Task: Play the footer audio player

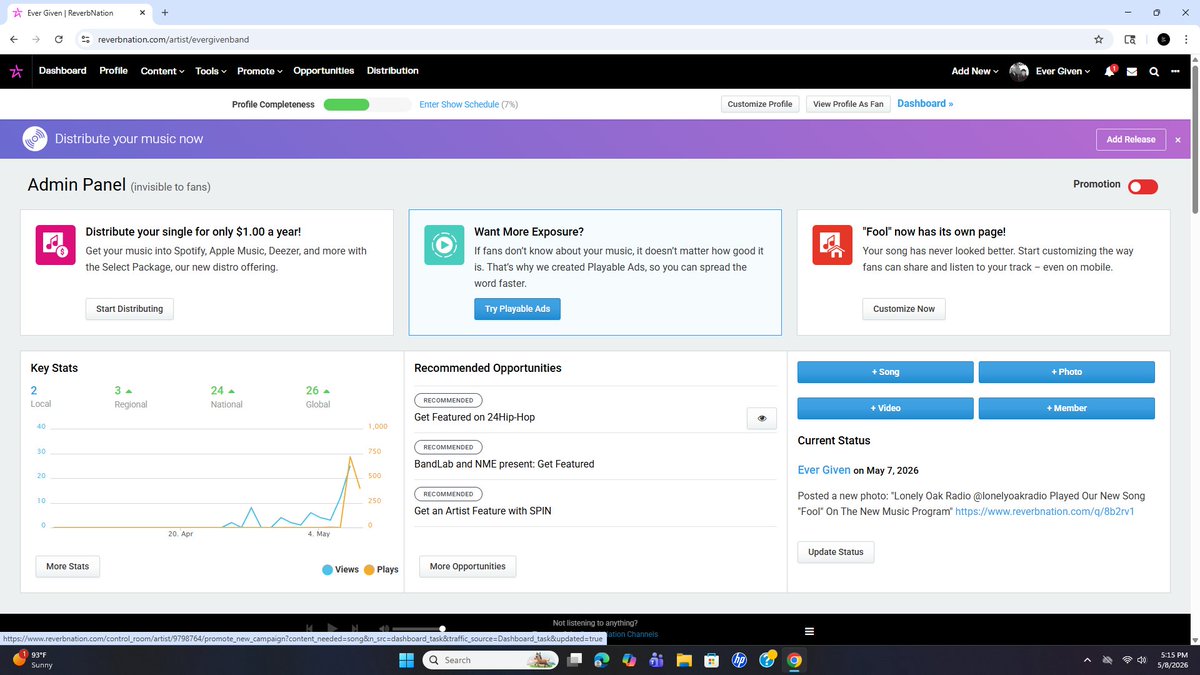Action: point(333,628)
